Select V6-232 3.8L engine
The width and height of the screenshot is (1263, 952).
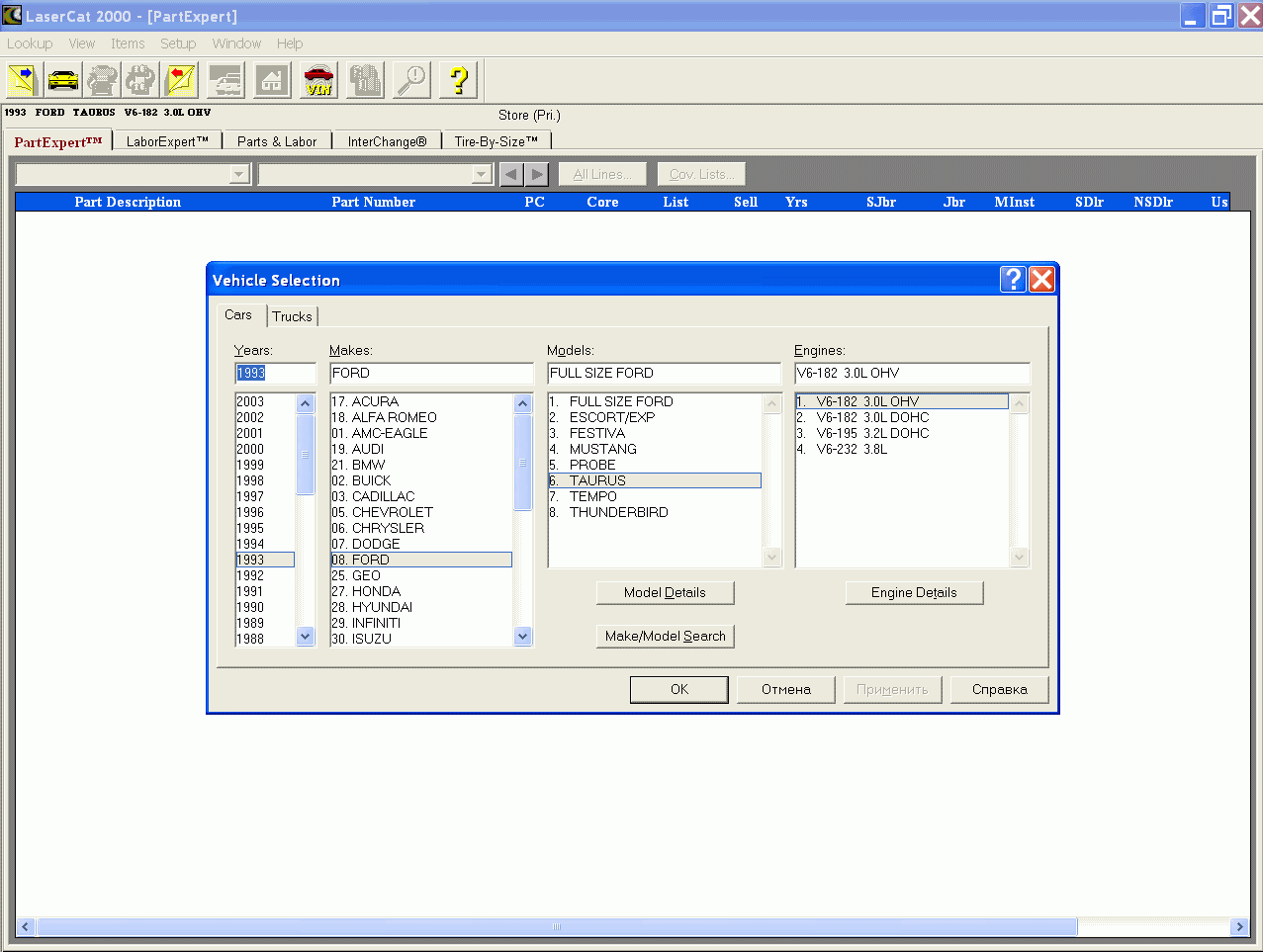pyautogui.click(x=902, y=449)
